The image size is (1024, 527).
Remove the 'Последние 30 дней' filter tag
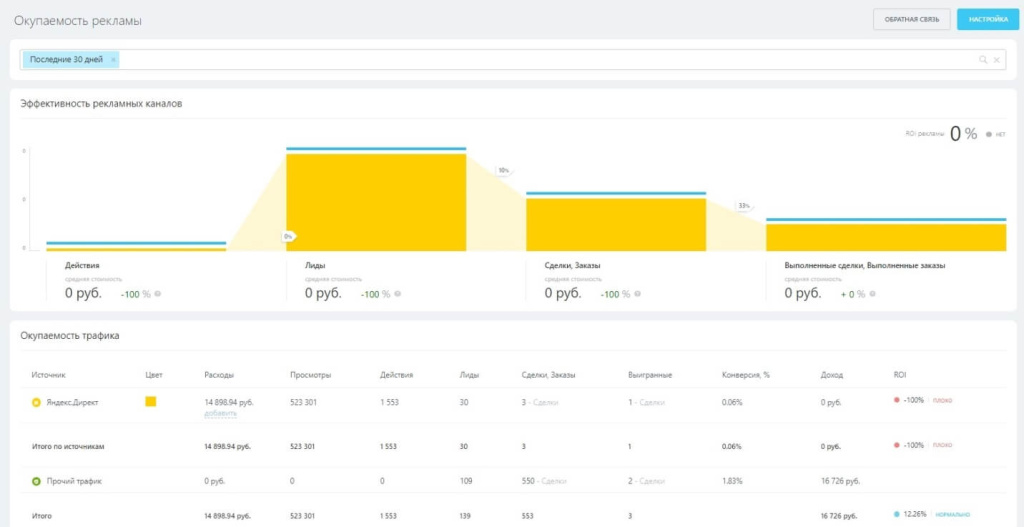point(113,60)
